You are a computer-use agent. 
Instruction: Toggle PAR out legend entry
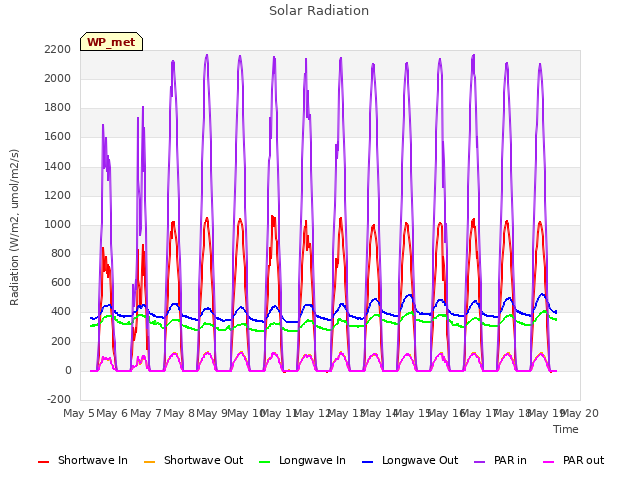(x=573, y=460)
